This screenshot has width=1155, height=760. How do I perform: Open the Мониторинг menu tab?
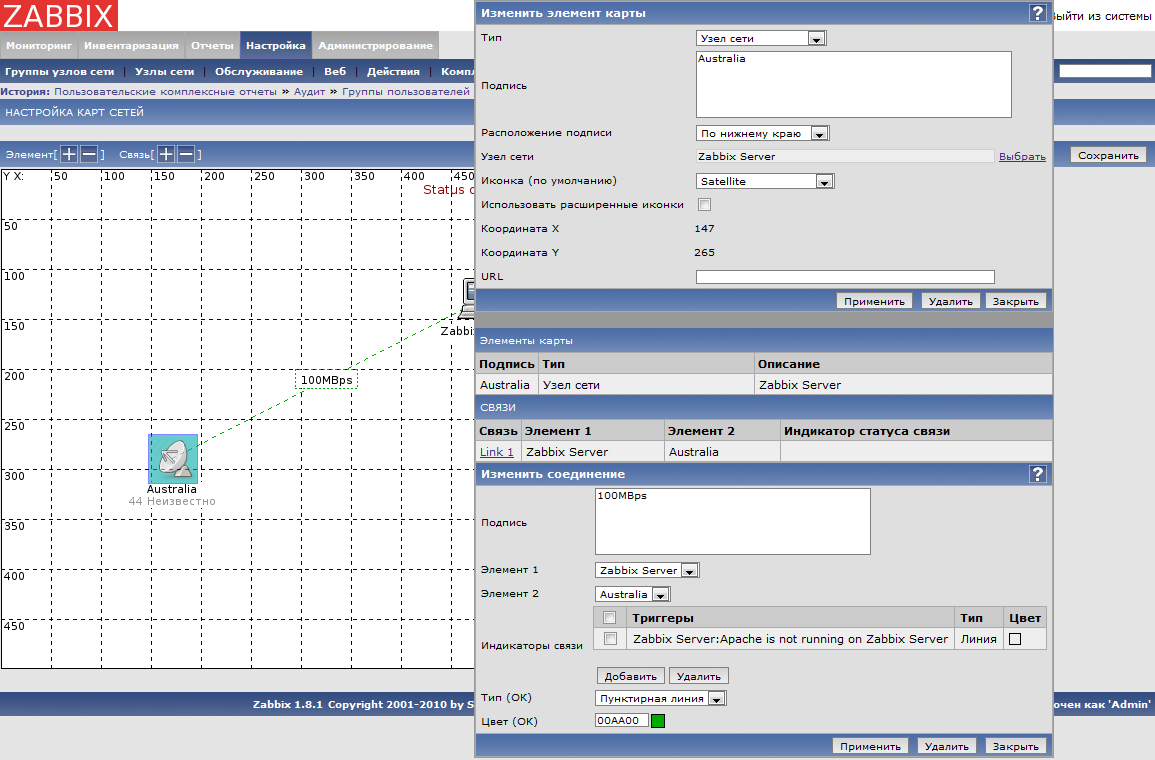point(39,45)
